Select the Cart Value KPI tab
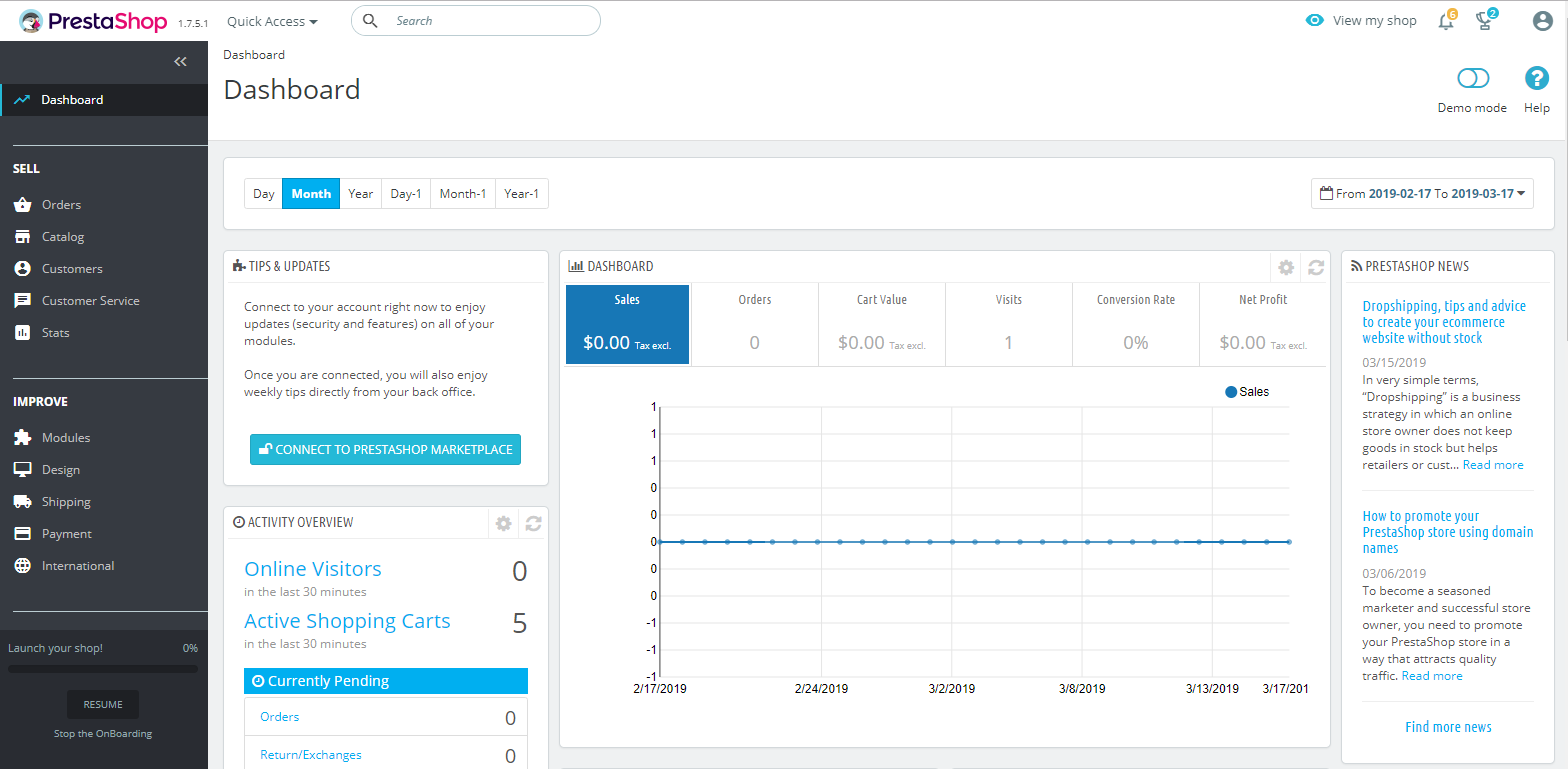The width and height of the screenshot is (1568, 769). 881,325
